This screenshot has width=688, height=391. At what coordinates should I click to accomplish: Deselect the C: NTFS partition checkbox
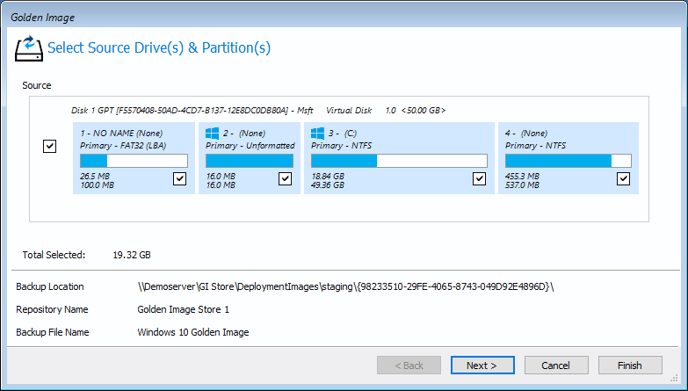point(479,179)
